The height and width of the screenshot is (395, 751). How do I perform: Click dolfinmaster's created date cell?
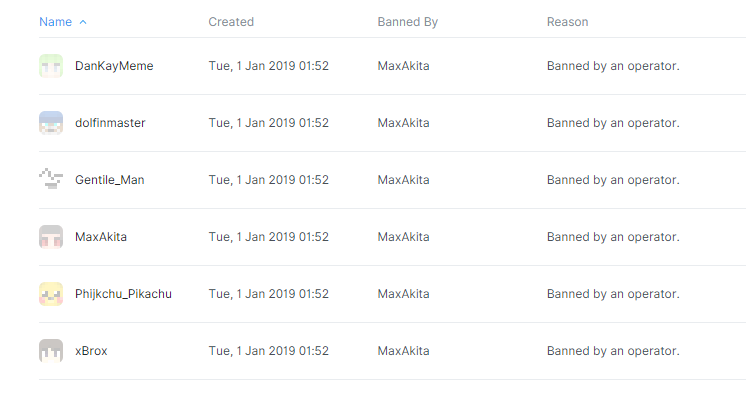pyautogui.click(x=269, y=123)
